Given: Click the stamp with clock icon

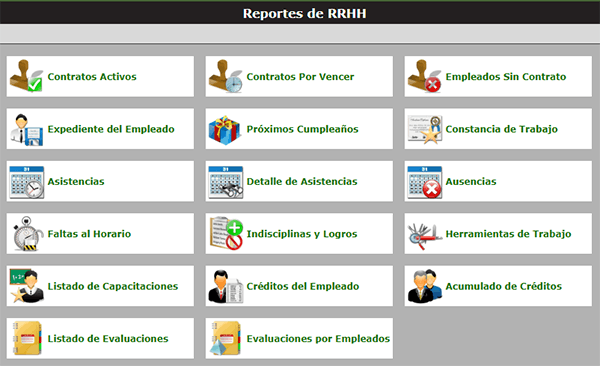Looking at the screenshot, I should [x=225, y=76].
